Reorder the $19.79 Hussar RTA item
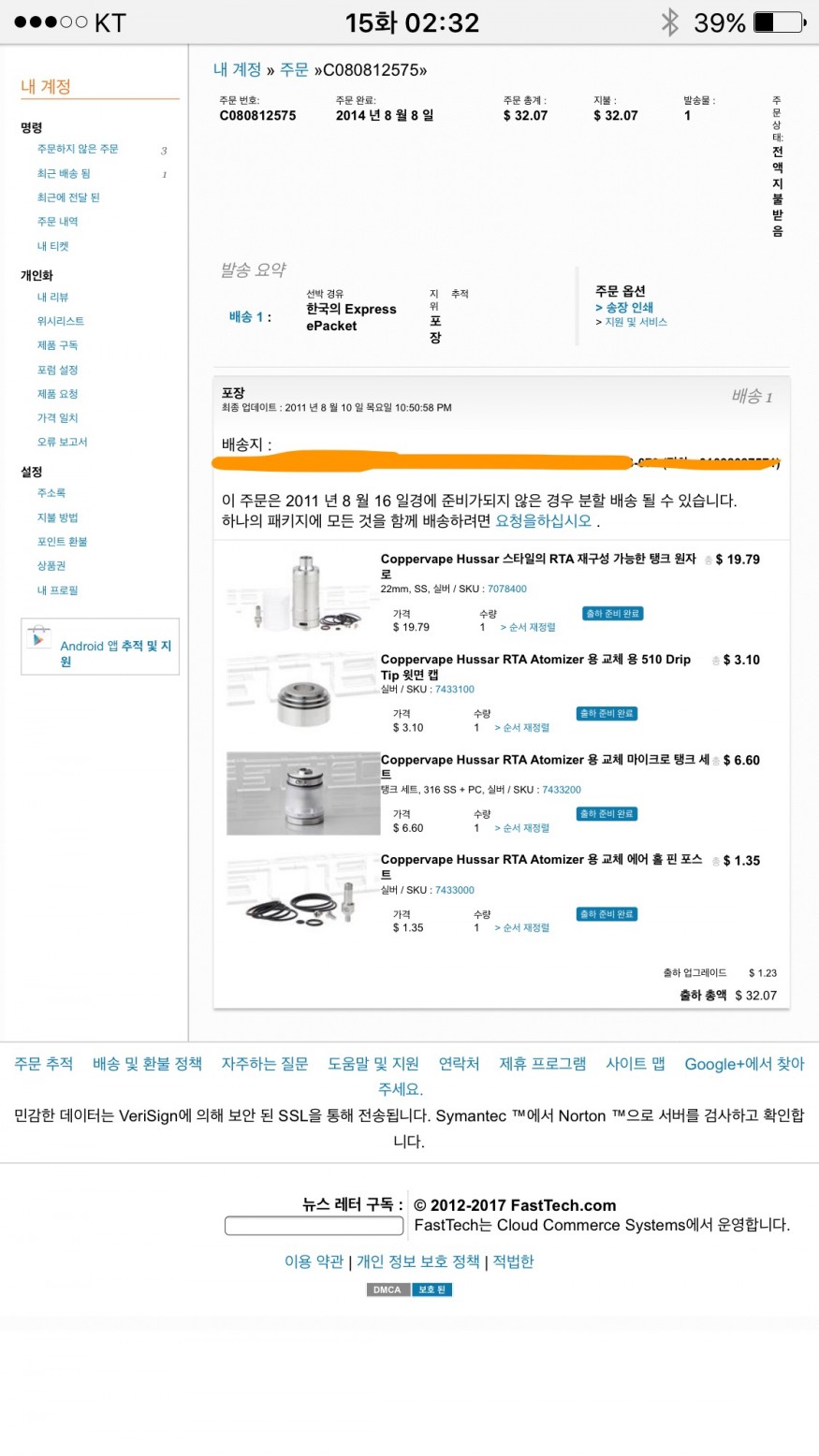Screen dimensions: 819x1456 coord(528,627)
